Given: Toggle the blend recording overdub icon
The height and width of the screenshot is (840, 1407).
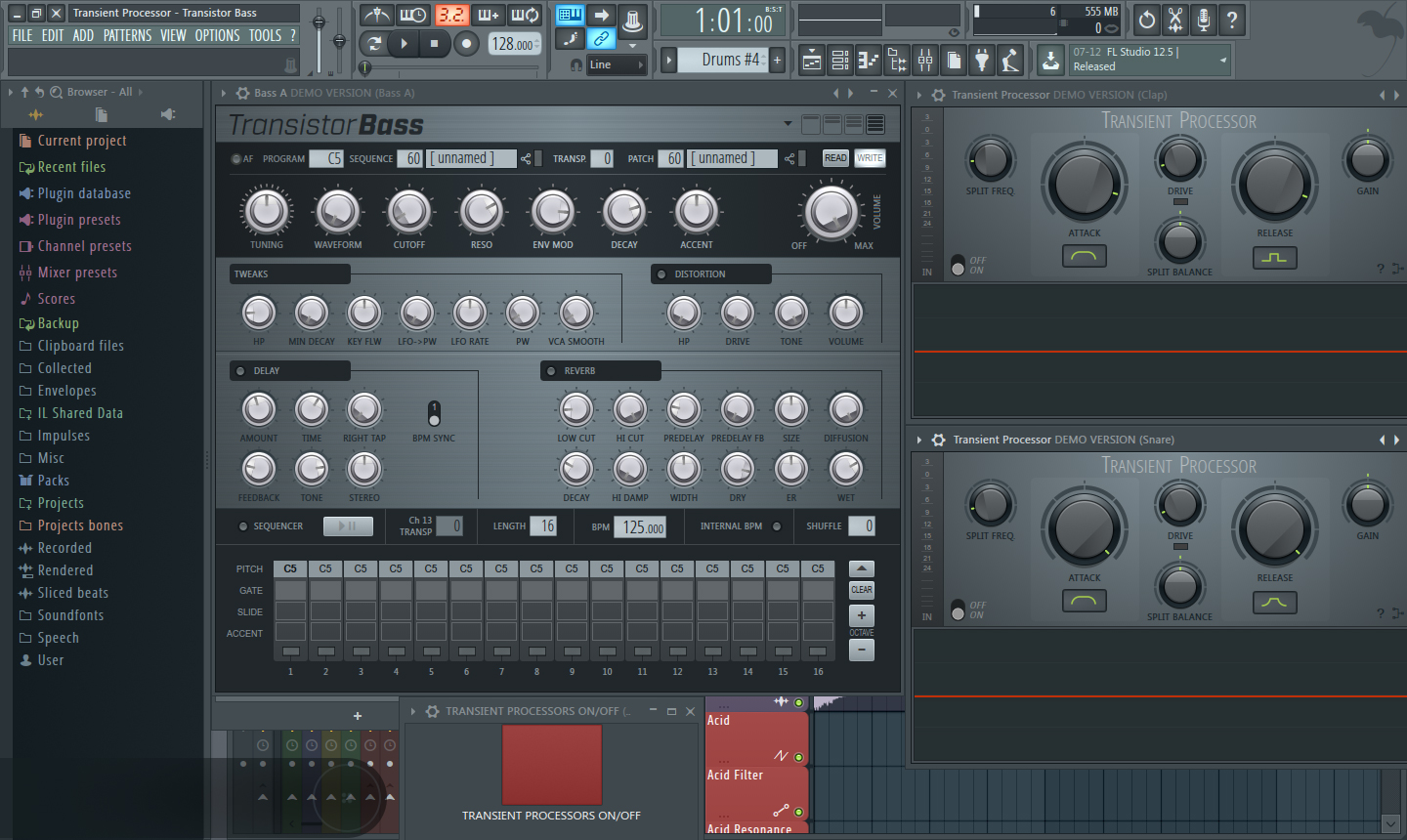Looking at the screenshot, I should click(x=489, y=15).
